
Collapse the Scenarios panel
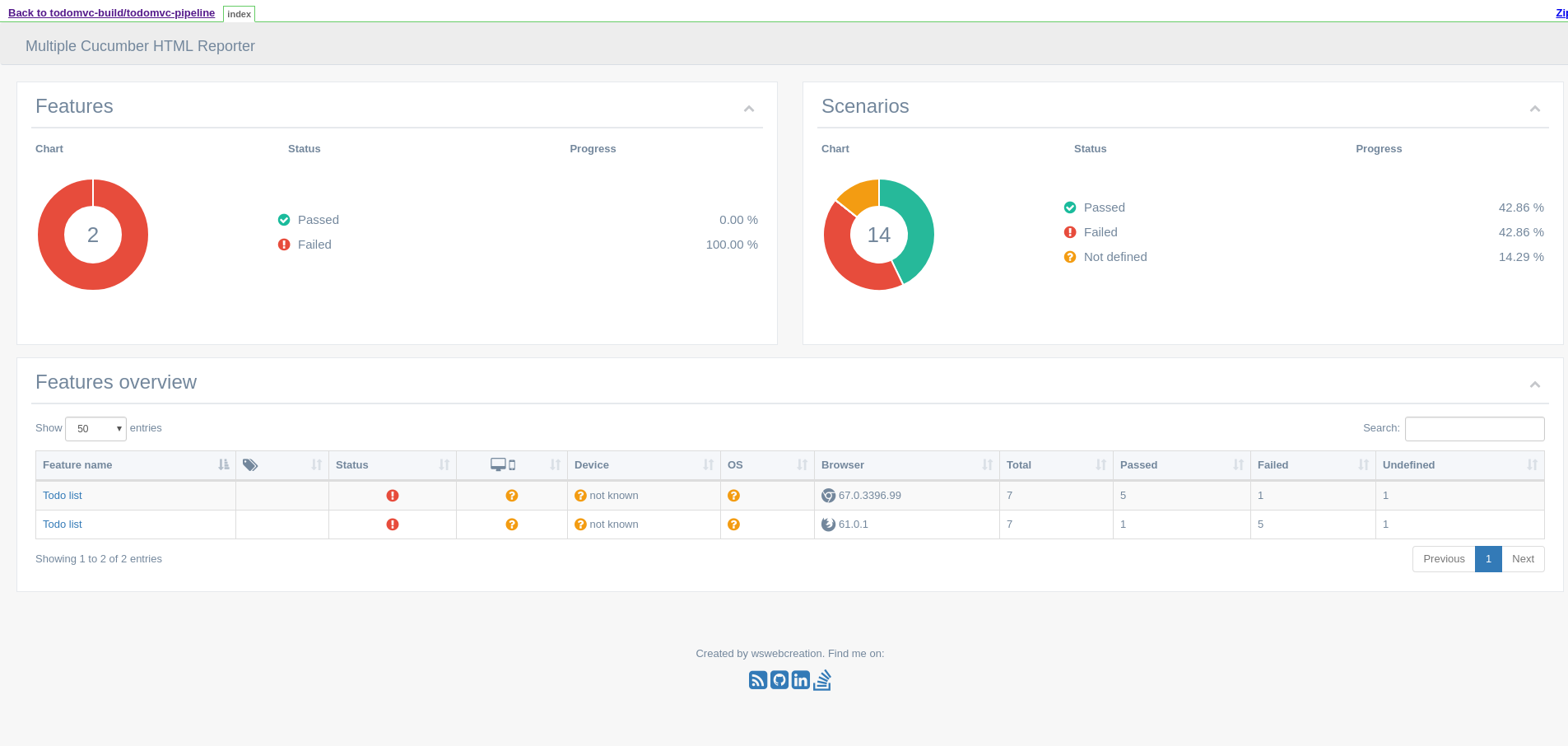1535,109
